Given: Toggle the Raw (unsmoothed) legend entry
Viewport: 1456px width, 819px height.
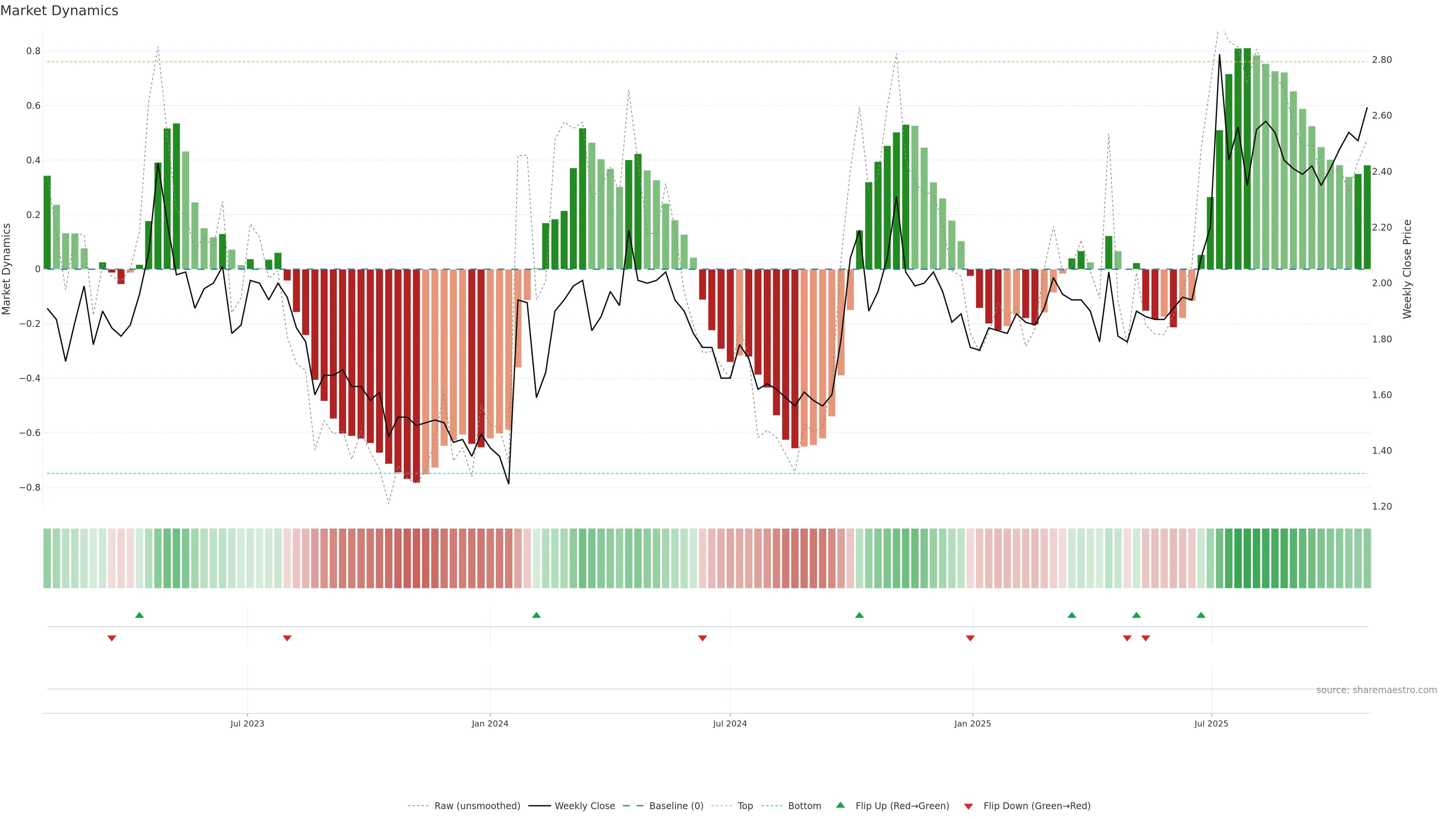Looking at the screenshot, I should pos(477,806).
